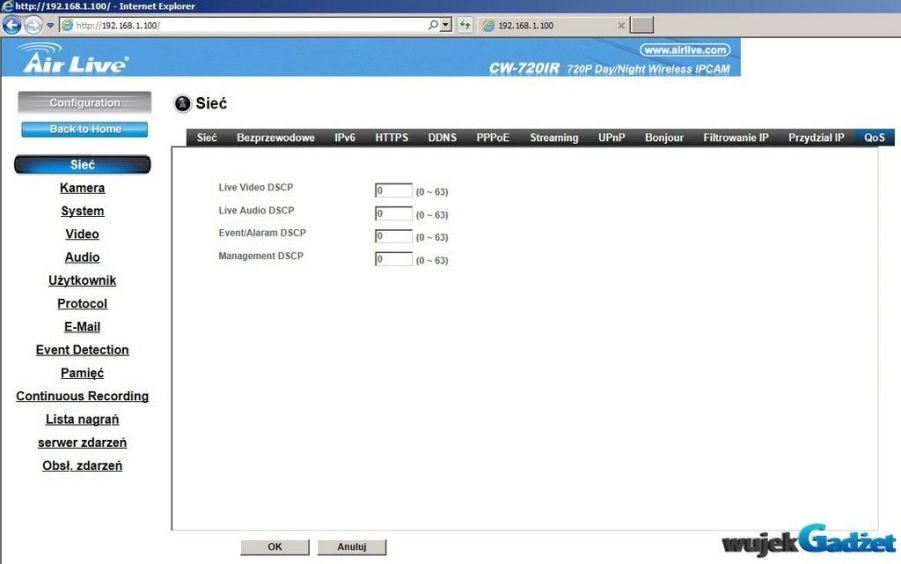901x564 pixels.
Task: Open Event Detection in sidebar
Action: (82, 350)
